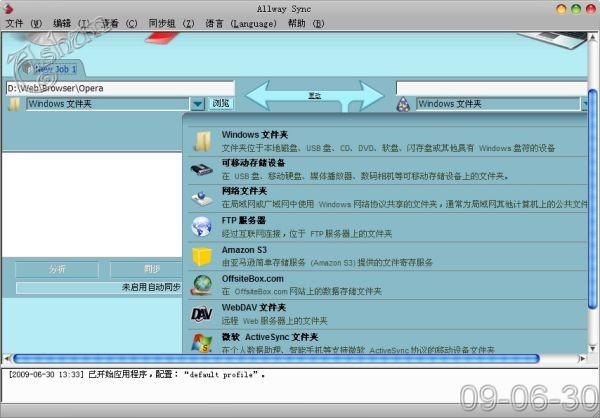Click the Allway Sync app icon in the title bar
Image resolution: width=600 pixels, height=418 pixels.
pos(8,8)
